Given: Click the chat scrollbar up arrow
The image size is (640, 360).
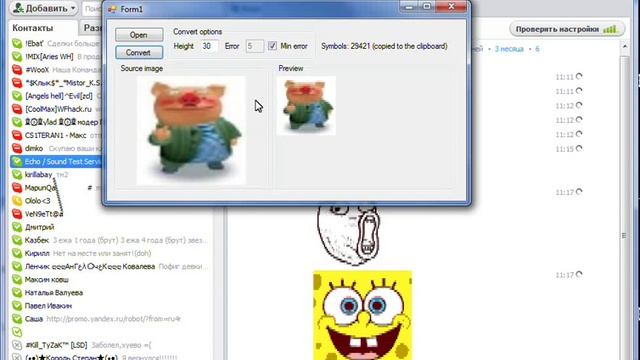Looking at the screenshot, I should tap(624, 47).
